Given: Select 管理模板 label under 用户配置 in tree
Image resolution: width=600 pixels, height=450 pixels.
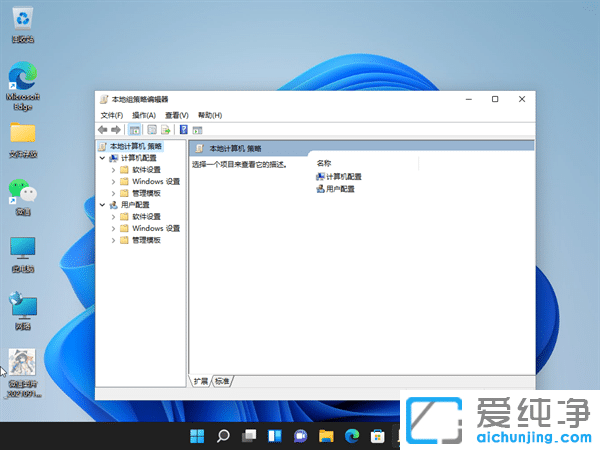Looking at the screenshot, I should point(147,240).
